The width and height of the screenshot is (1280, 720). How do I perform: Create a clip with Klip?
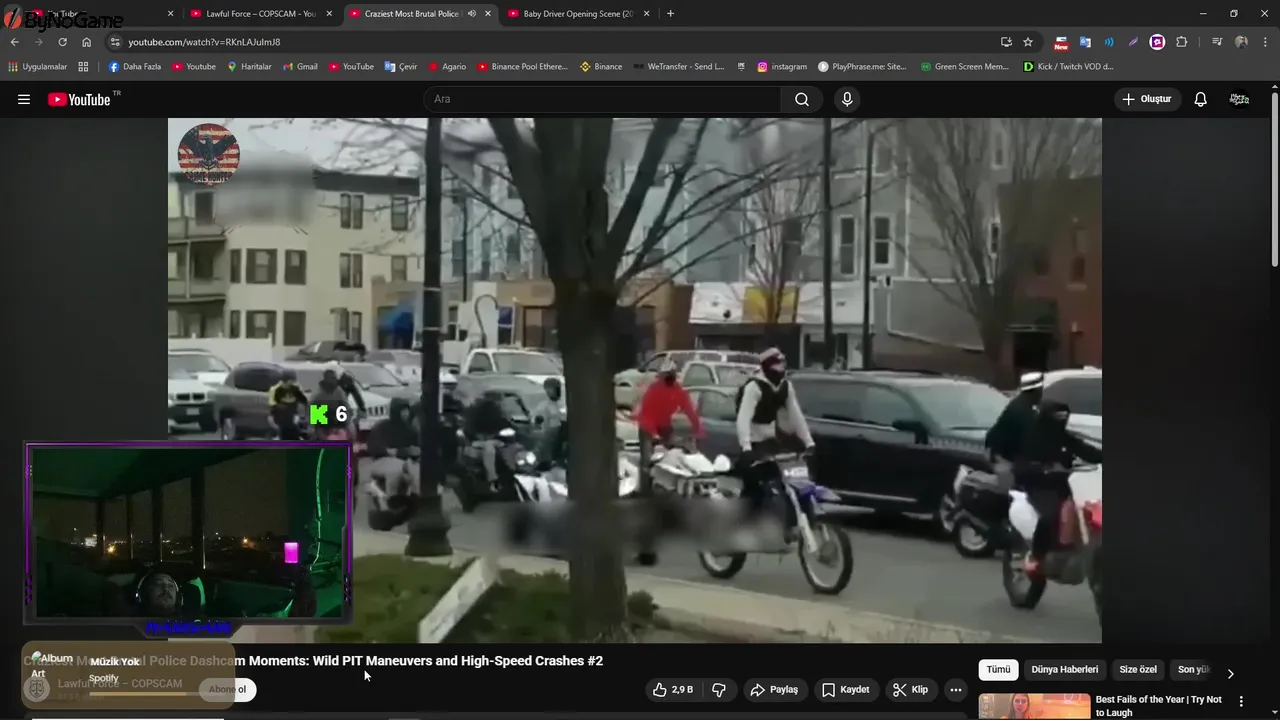pos(911,690)
